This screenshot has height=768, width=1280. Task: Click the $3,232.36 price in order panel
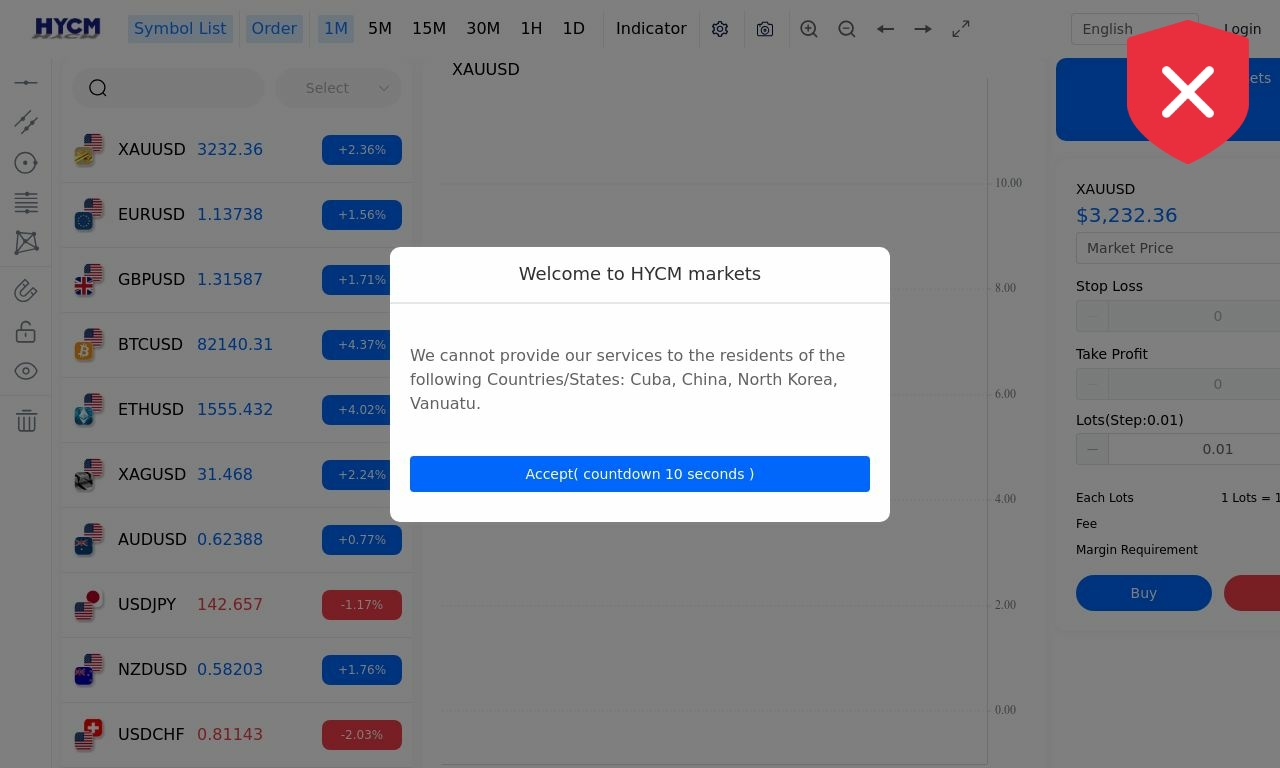(x=1127, y=215)
